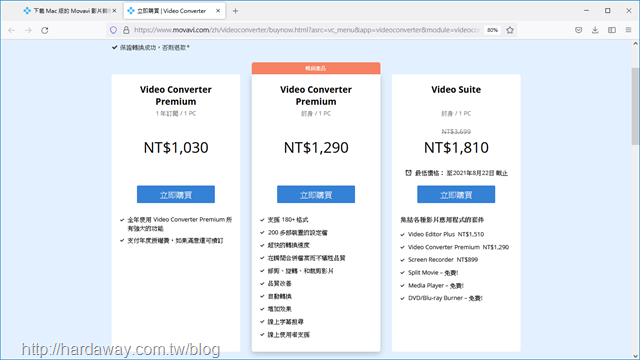Image resolution: width=640 pixels, height=360 pixels.
Task: Open the Firefox application menu
Action: (x=629, y=30)
